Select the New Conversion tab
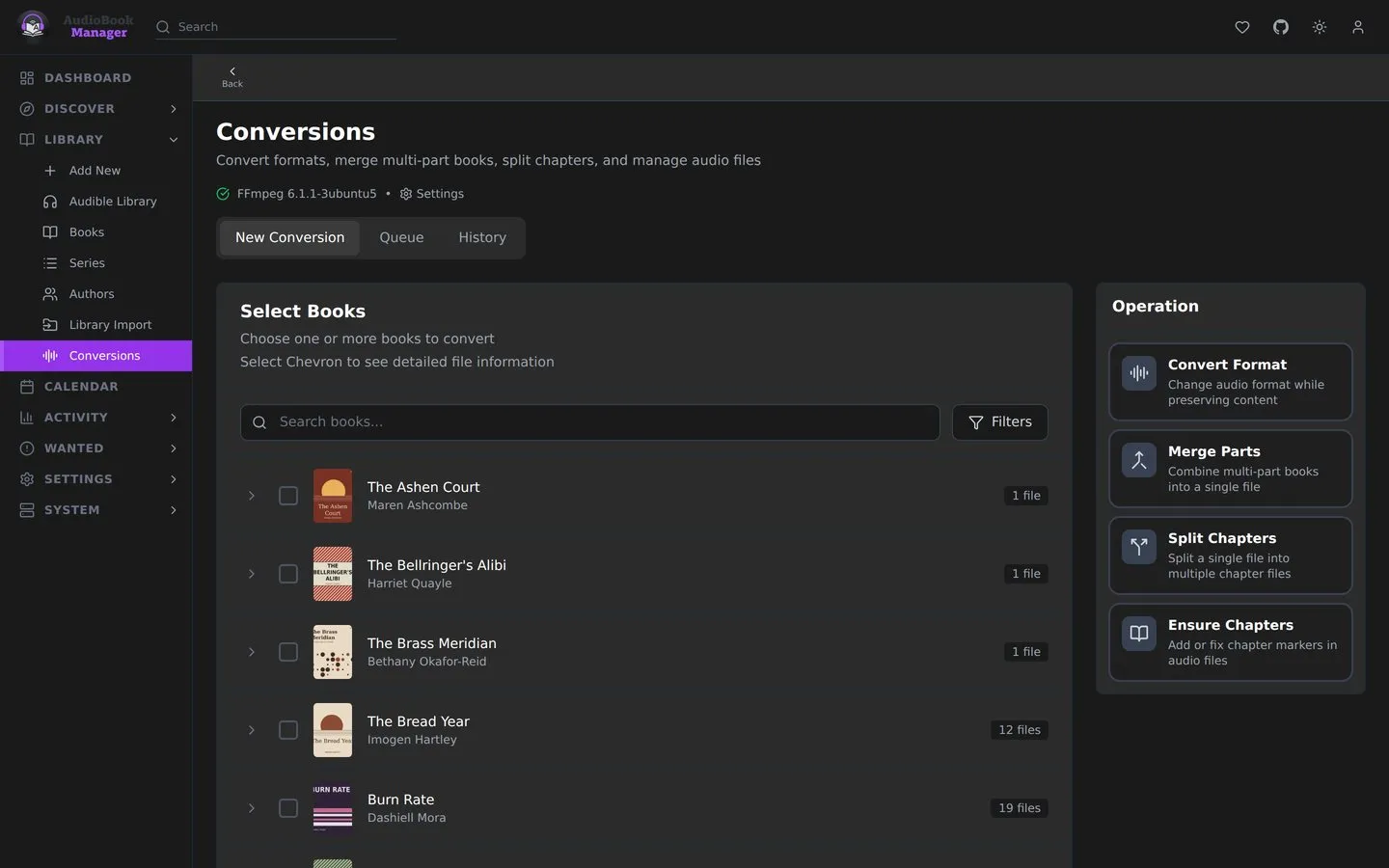 point(289,238)
